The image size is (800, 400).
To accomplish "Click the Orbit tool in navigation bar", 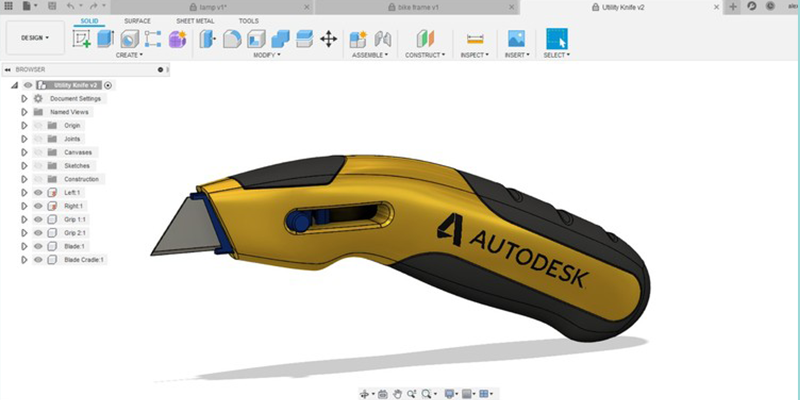I will click(364, 394).
